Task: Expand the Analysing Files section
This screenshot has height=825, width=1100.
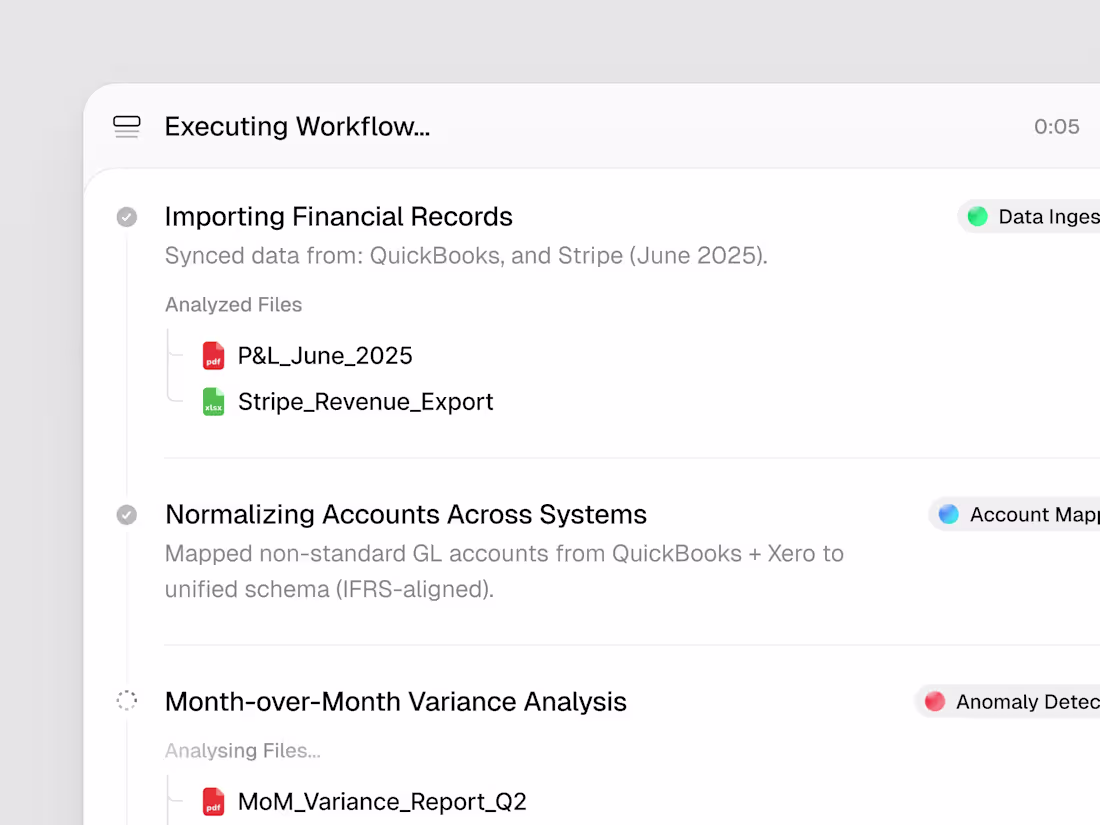Action: coord(242,750)
